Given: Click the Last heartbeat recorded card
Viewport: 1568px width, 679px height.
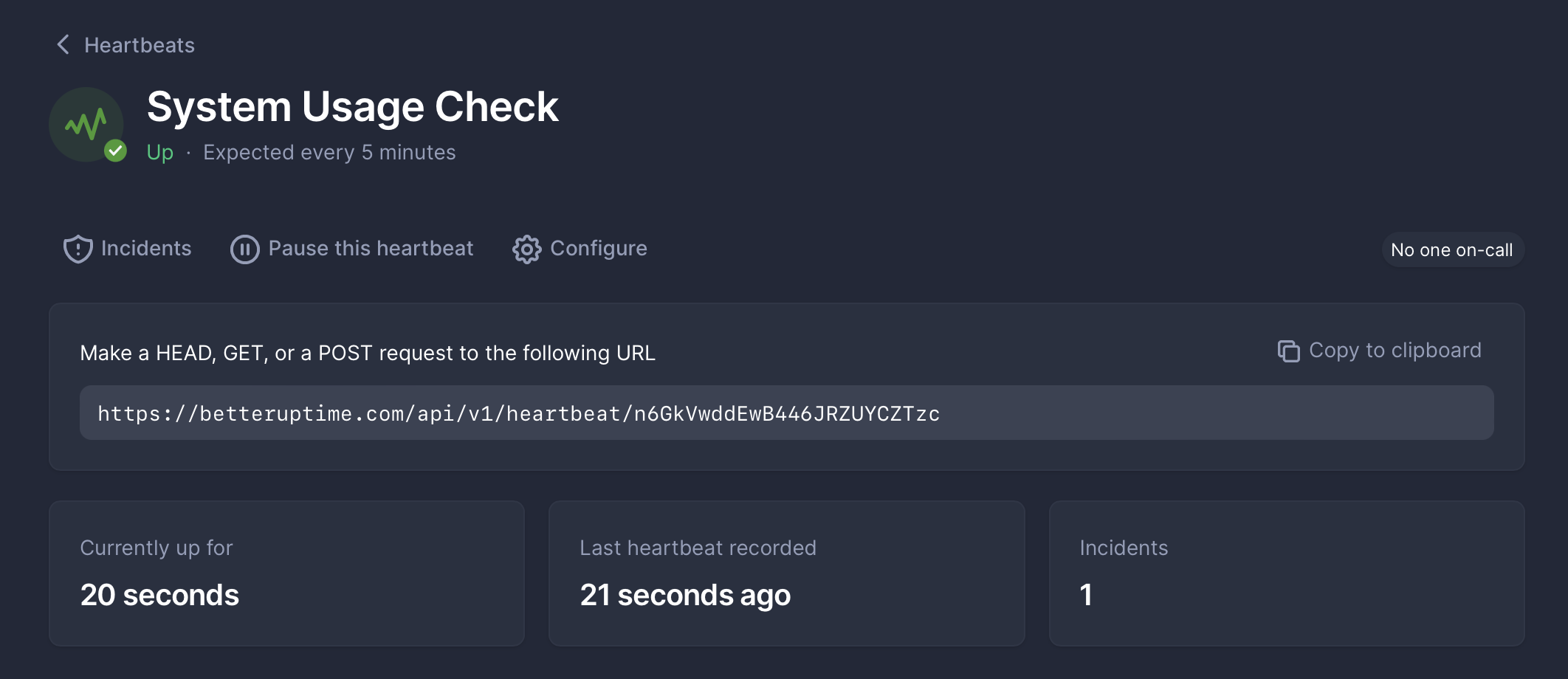Looking at the screenshot, I should point(786,573).
